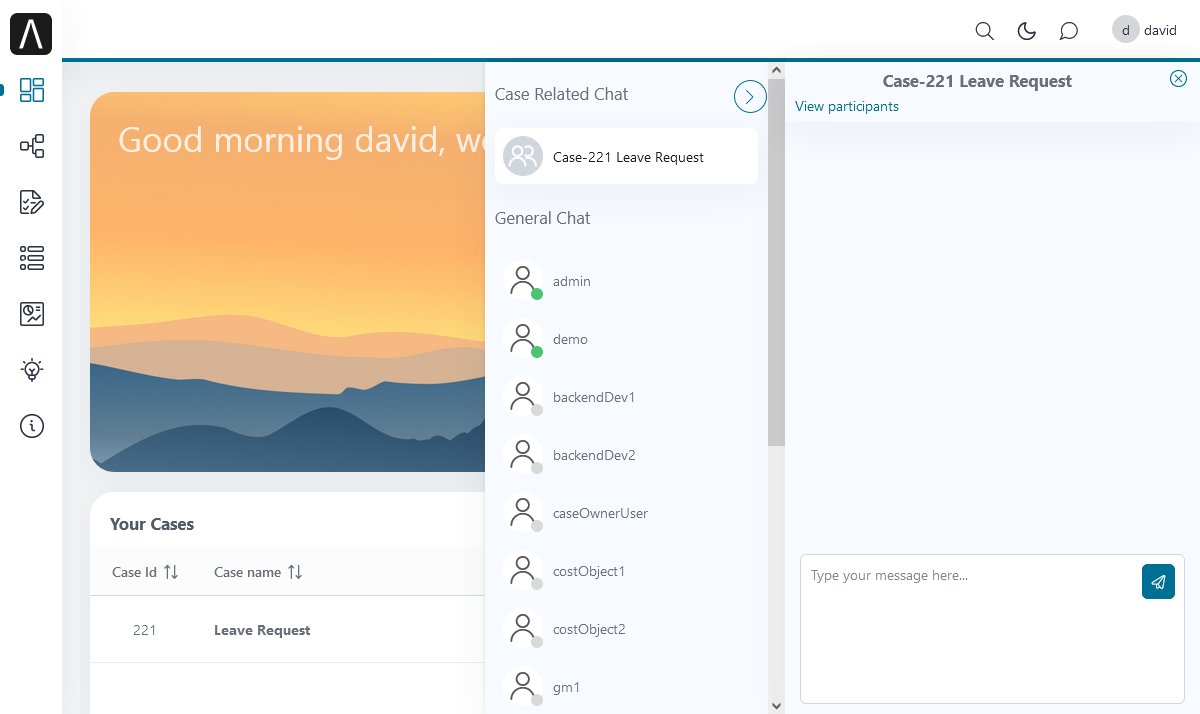Image resolution: width=1200 pixels, height=714 pixels.
Task: Sort the table by Case Id column
Action: point(146,572)
